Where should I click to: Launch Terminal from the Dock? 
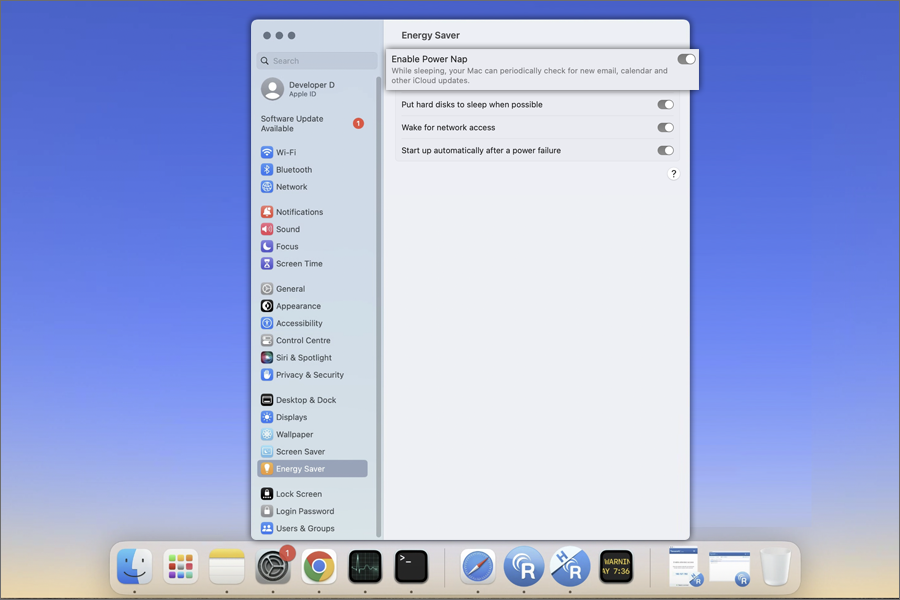pos(411,567)
